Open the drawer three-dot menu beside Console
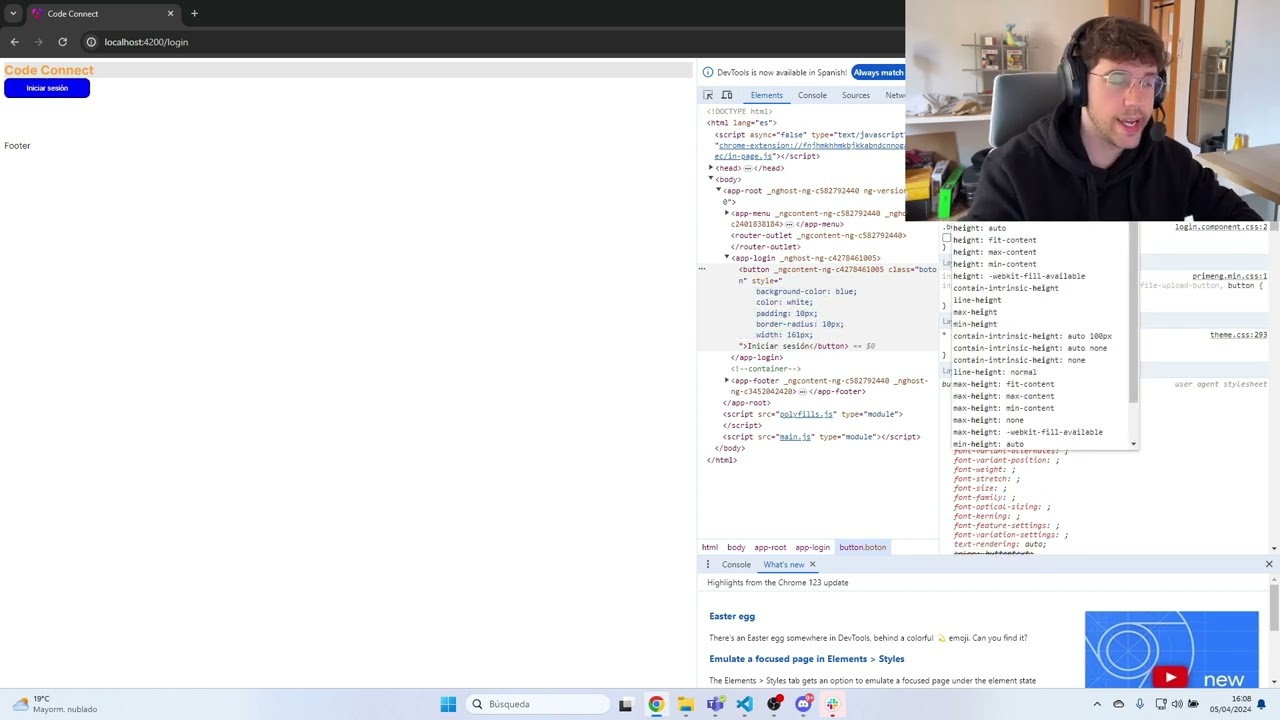This screenshot has width=1280, height=720. (x=708, y=565)
